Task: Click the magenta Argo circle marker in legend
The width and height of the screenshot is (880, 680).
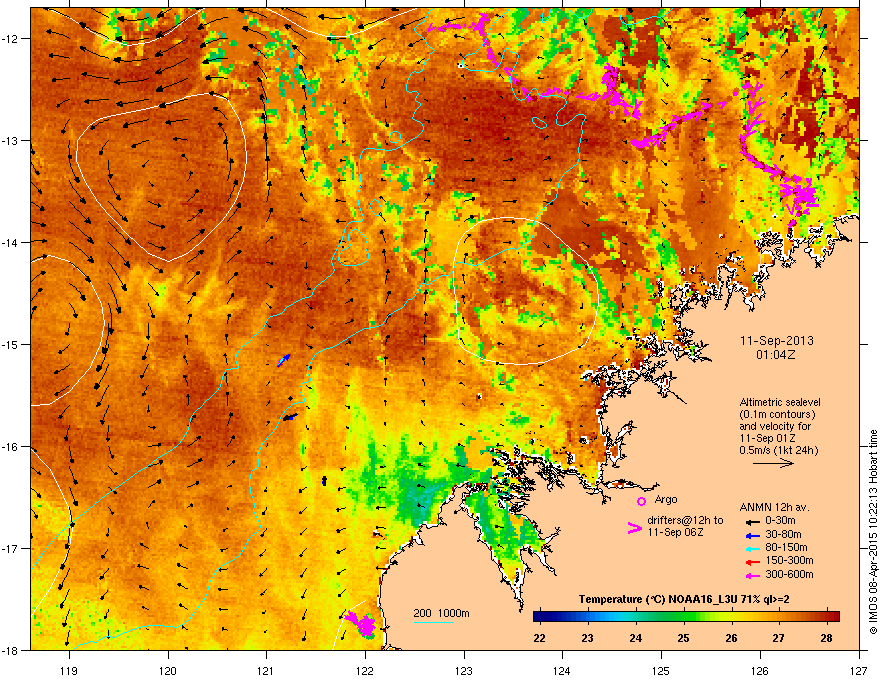Action: pyautogui.click(x=641, y=501)
